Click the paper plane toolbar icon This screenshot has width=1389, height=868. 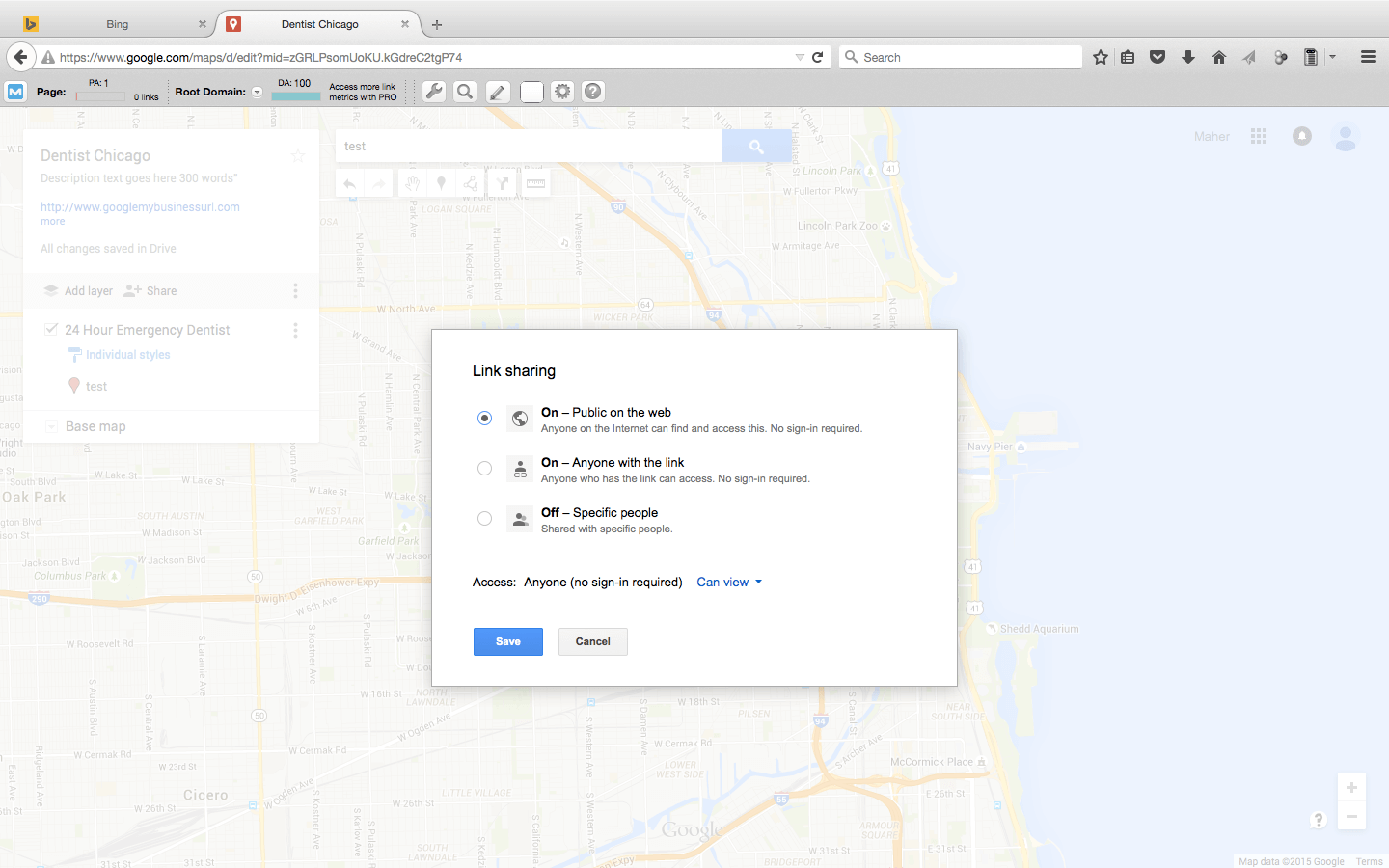pyautogui.click(x=1249, y=57)
